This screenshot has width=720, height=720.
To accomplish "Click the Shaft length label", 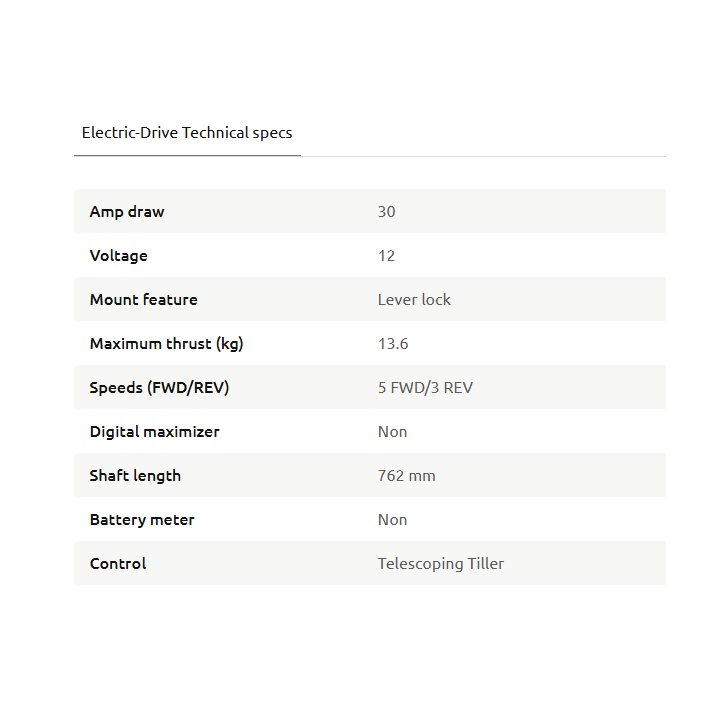I will tap(136, 476).
